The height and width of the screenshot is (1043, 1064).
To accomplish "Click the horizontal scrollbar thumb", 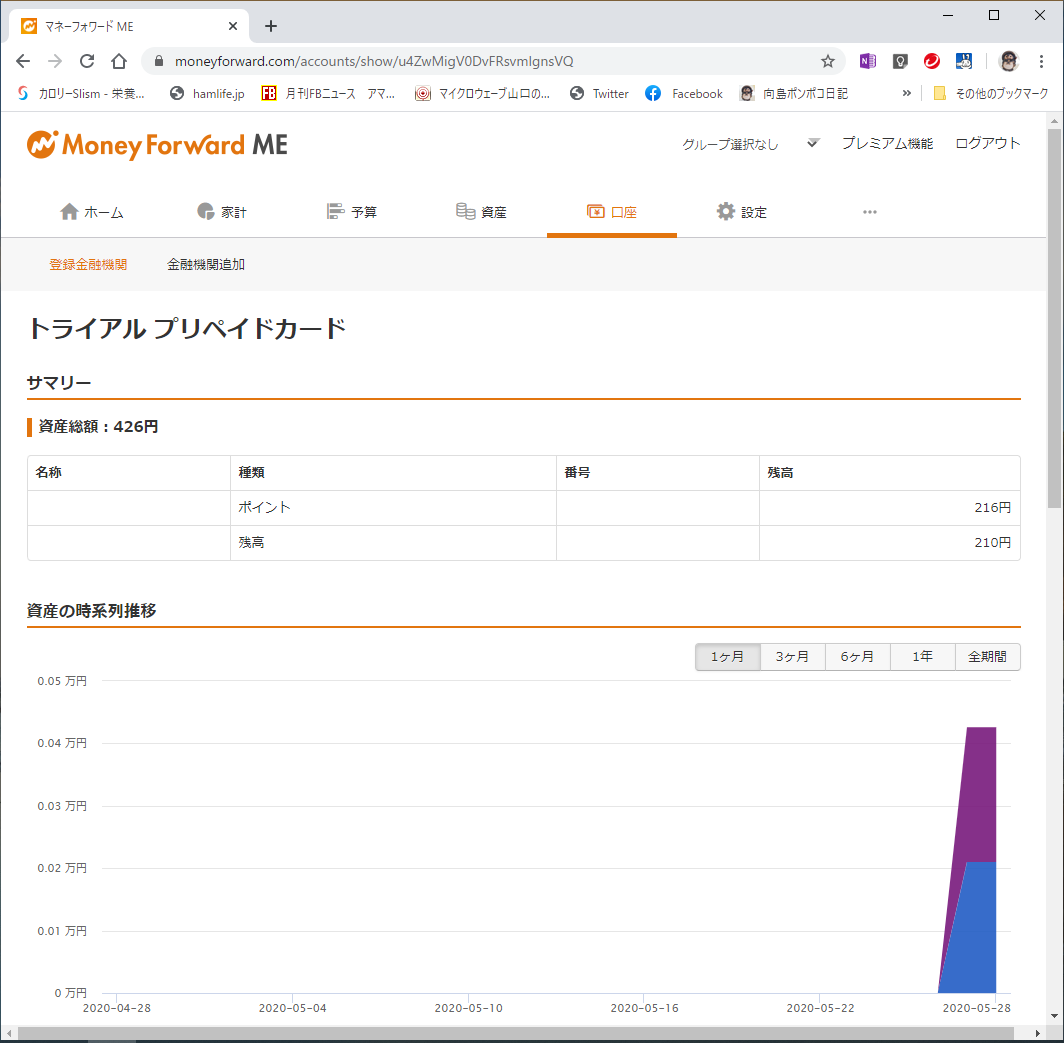I will click(x=516, y=1033).
